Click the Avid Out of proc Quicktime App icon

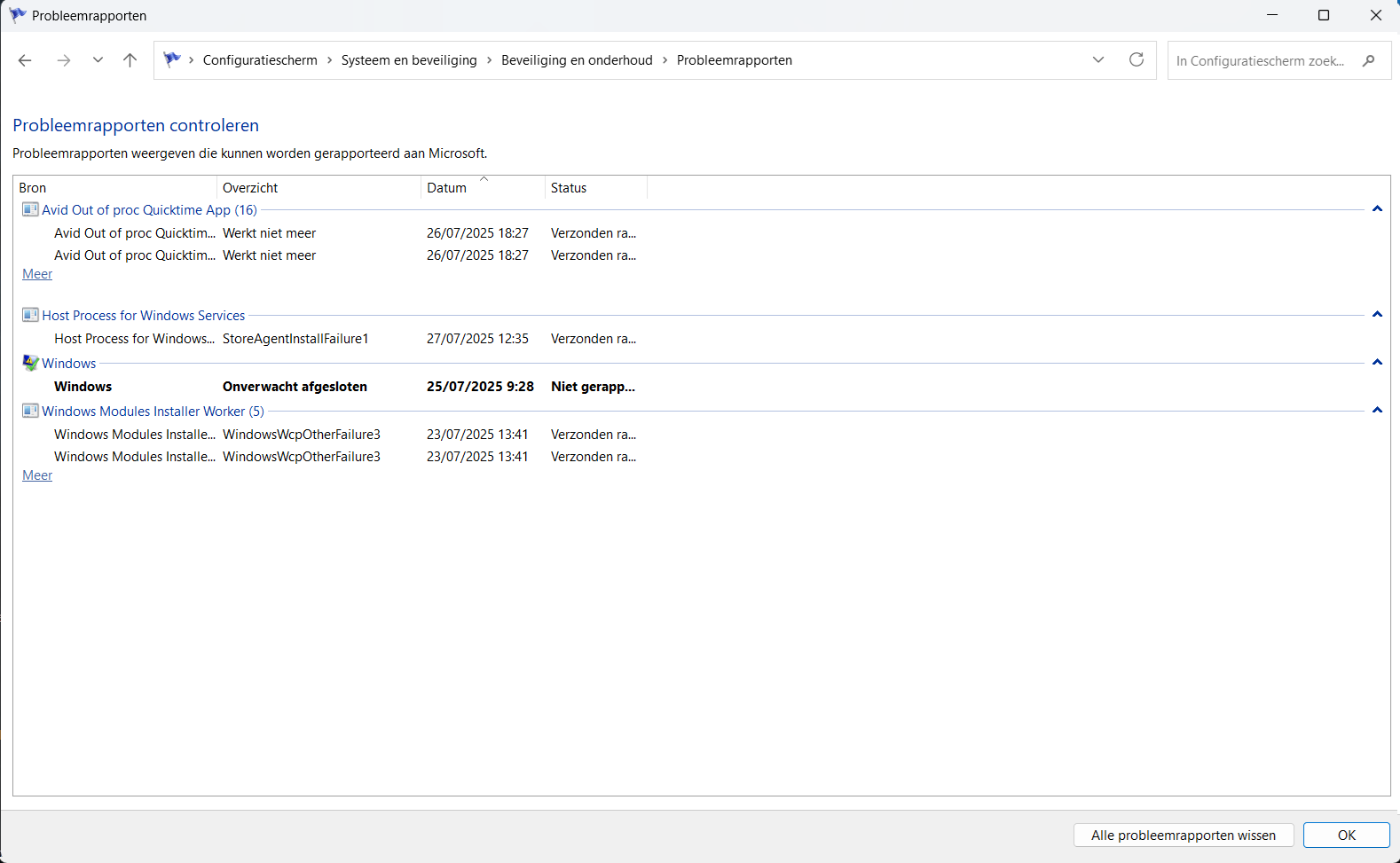click(30, 209)
